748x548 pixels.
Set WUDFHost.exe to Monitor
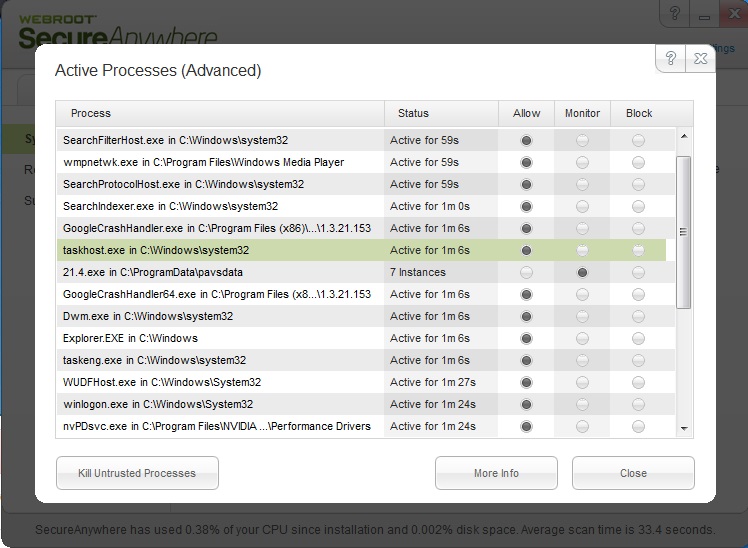(x=582, y=382)
